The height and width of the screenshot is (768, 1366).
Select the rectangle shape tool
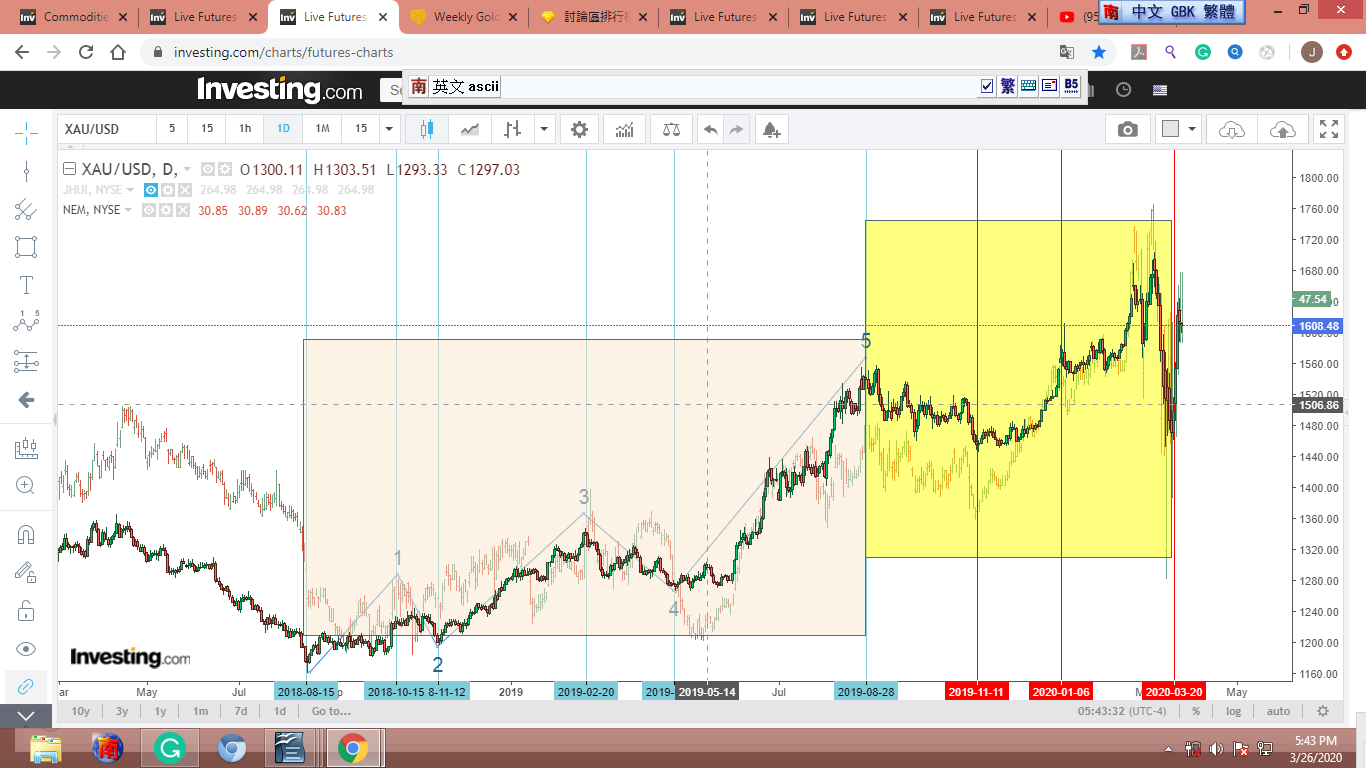(26, 247)
